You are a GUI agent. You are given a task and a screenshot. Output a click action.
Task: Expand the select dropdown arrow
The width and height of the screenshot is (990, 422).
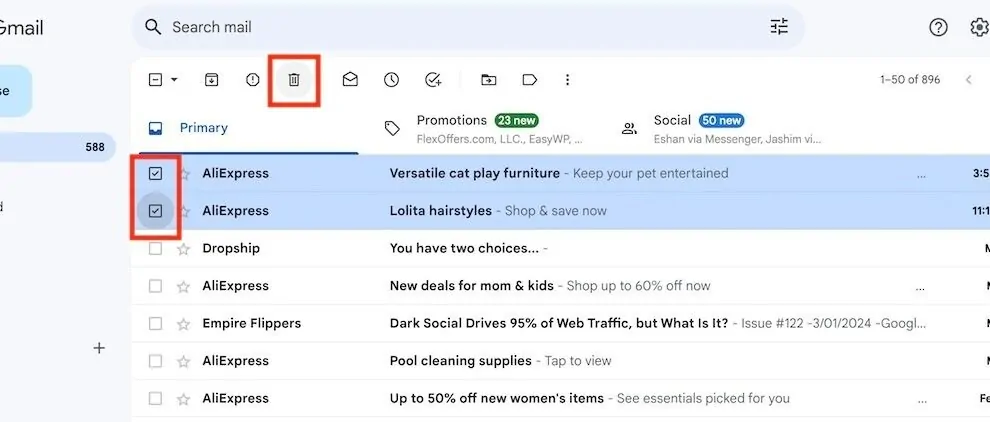pos(174,80)
